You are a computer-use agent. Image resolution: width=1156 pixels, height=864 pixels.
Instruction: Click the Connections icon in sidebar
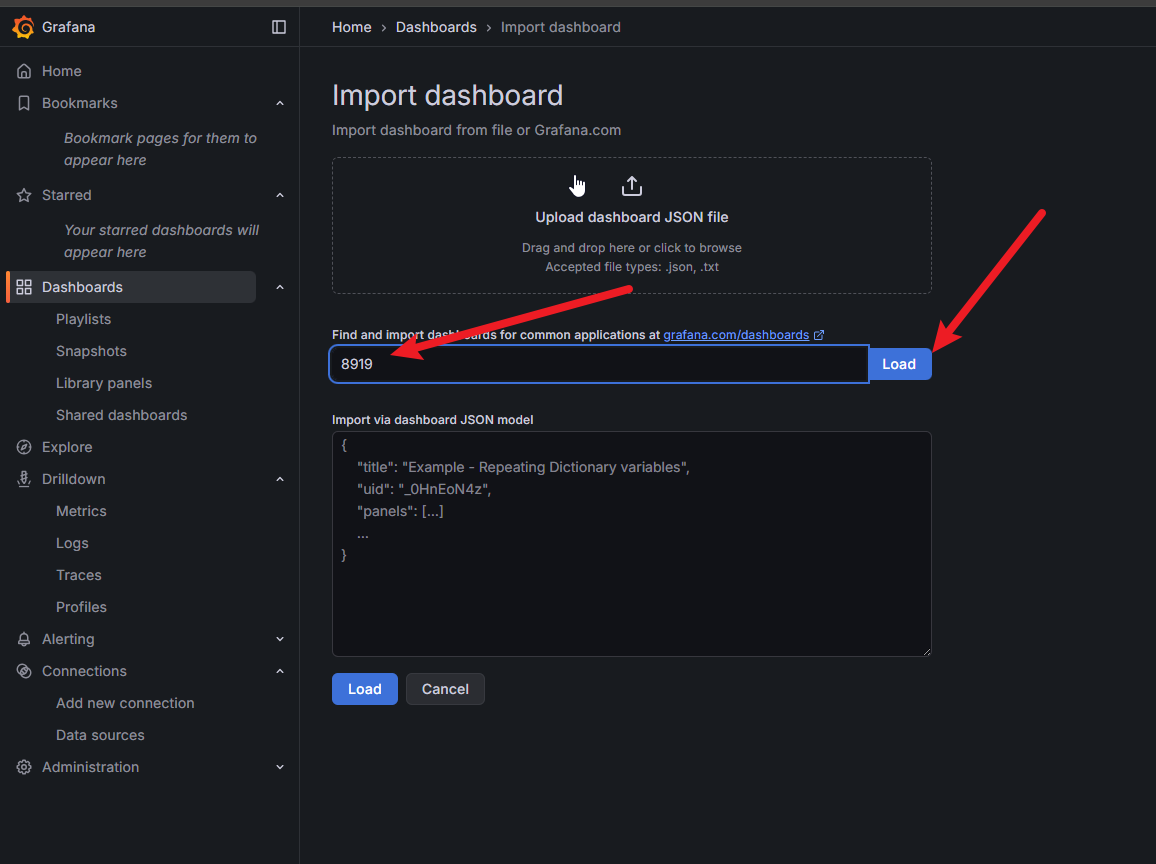click(x=24, y=671)
